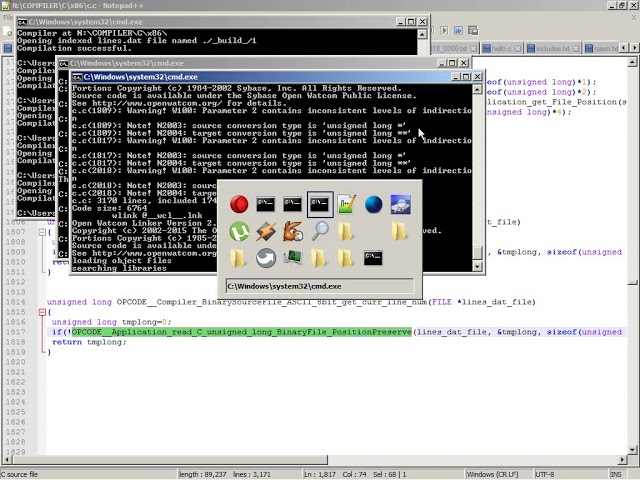
Task: Close the 18_0000.txt tab with its X
Action: (x=473, y=49)
